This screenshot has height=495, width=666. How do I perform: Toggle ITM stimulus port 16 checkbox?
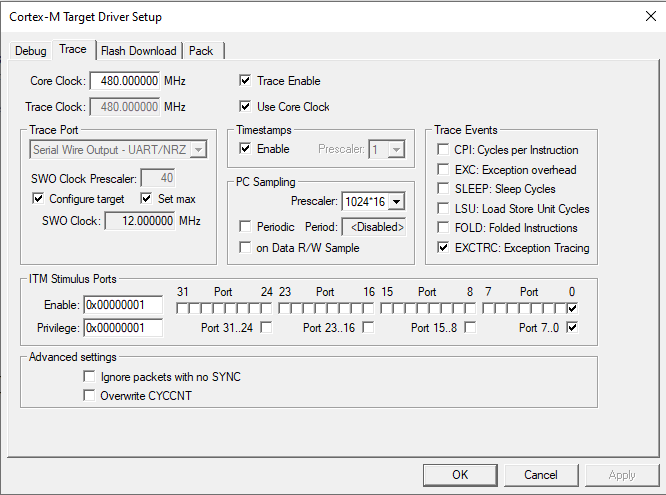[x=368, y=308]
